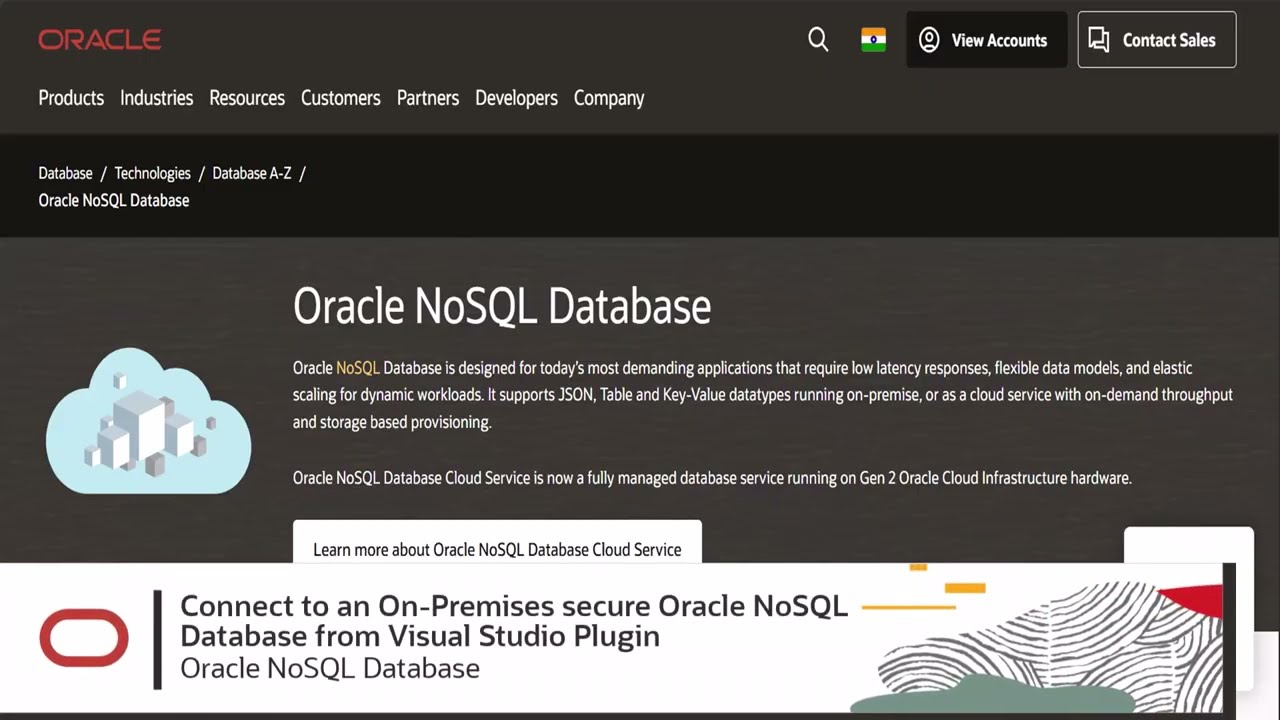Click the highlighted NoSQL link in paragraph
The height and width of the screenshot is (720, 1280).
[358, 368]
